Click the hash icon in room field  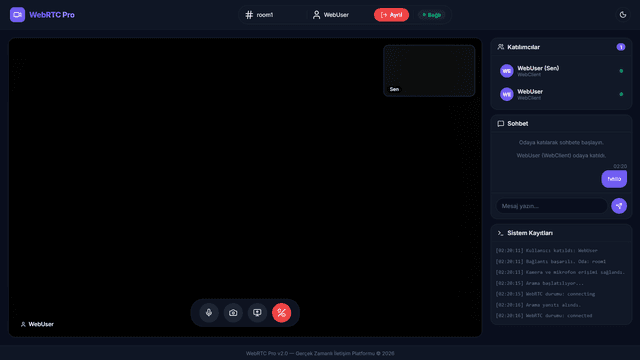tap(249, 15)
